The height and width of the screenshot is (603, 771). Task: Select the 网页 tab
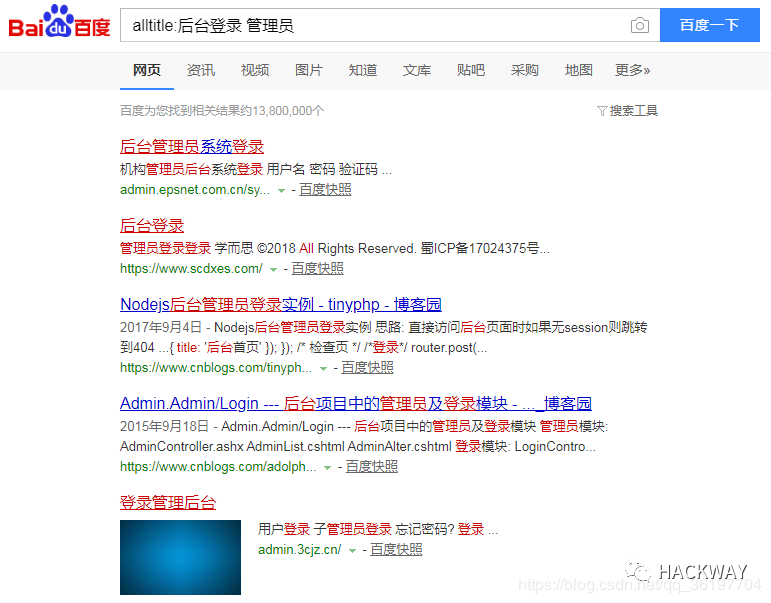(x=147, y=70)
